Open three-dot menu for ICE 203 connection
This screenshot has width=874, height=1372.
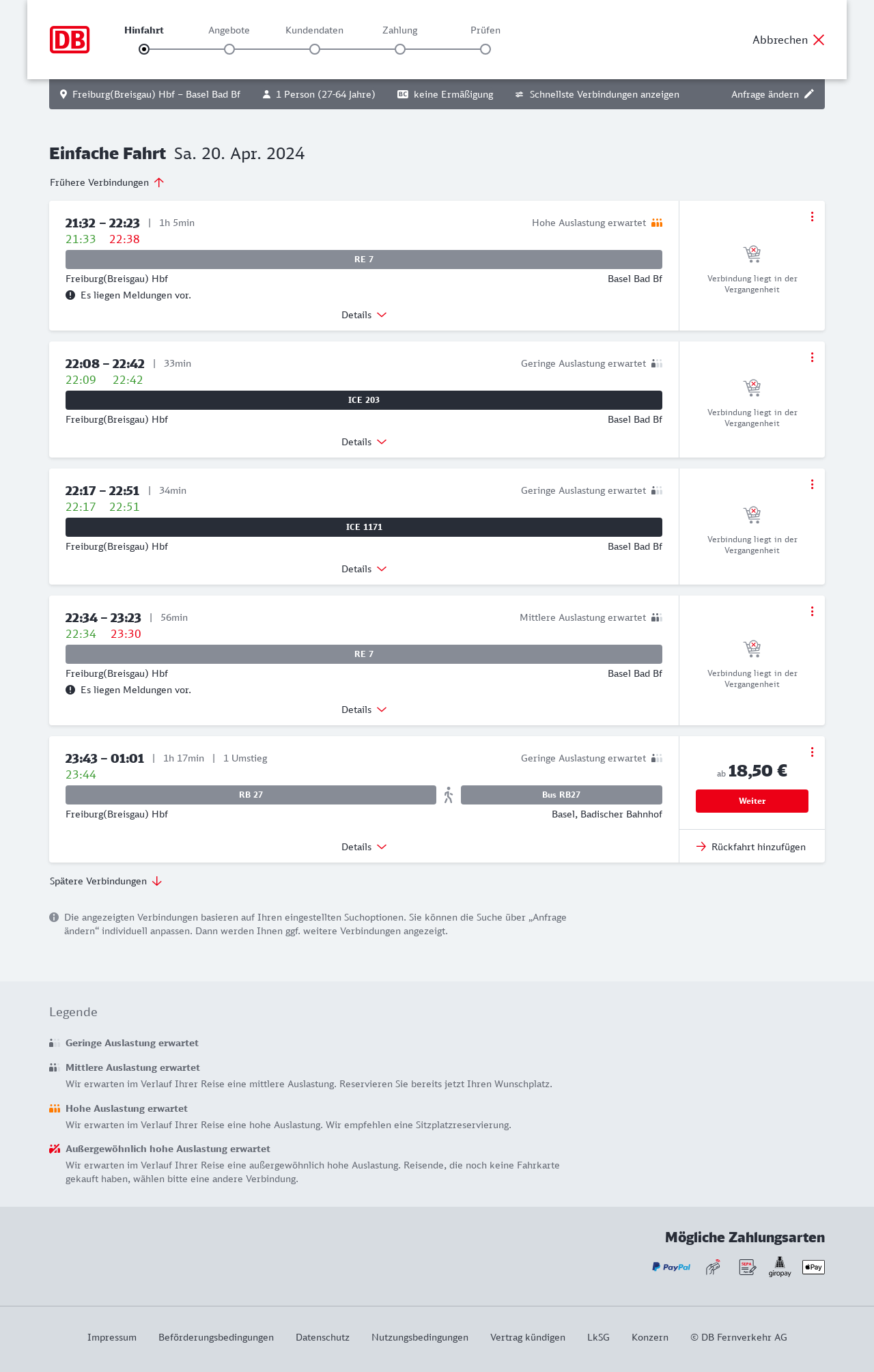812,357
